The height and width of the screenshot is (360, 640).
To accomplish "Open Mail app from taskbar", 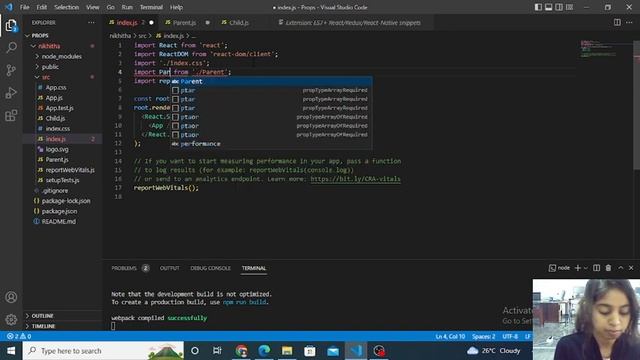I will click(x=333, y=351).
